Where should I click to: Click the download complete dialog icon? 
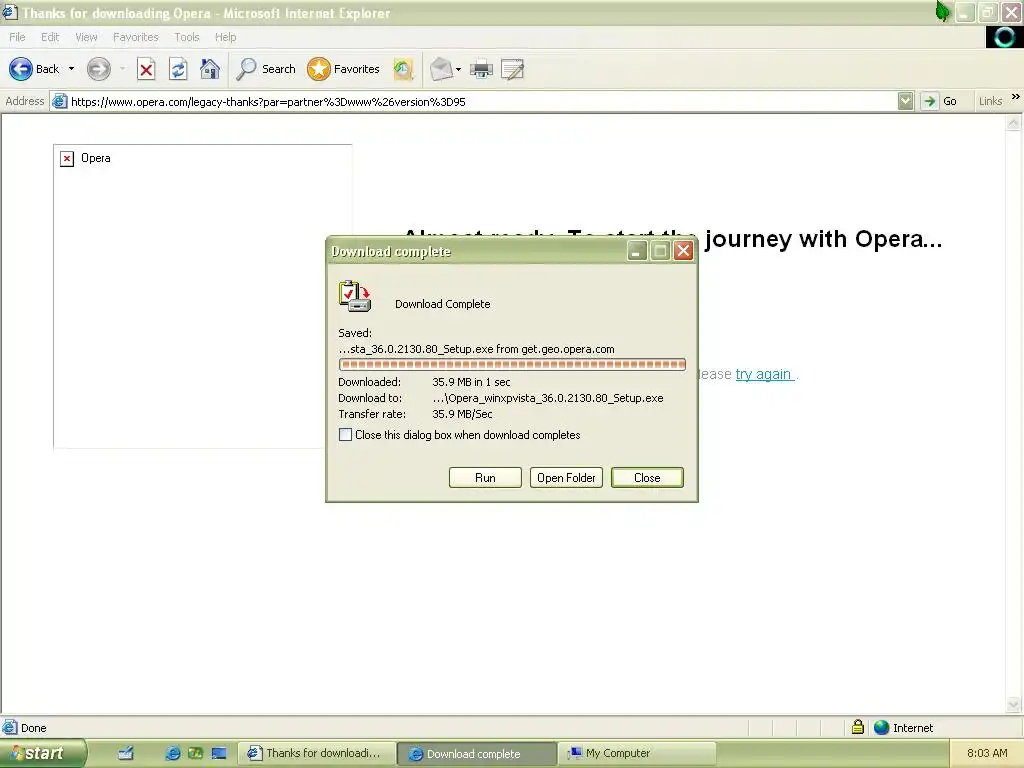355,296
